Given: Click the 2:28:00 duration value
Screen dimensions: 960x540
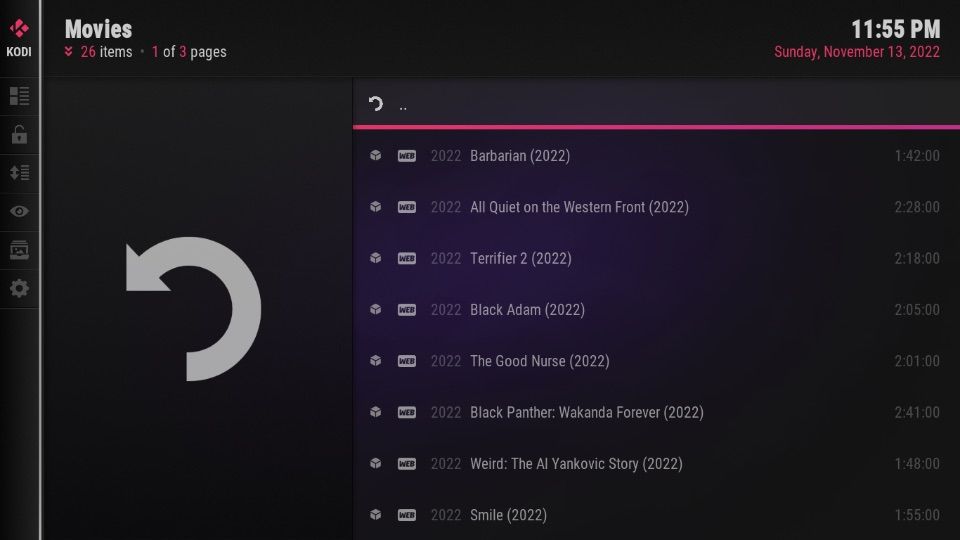Looking at the screenshot, I should [x=917, y=207].
